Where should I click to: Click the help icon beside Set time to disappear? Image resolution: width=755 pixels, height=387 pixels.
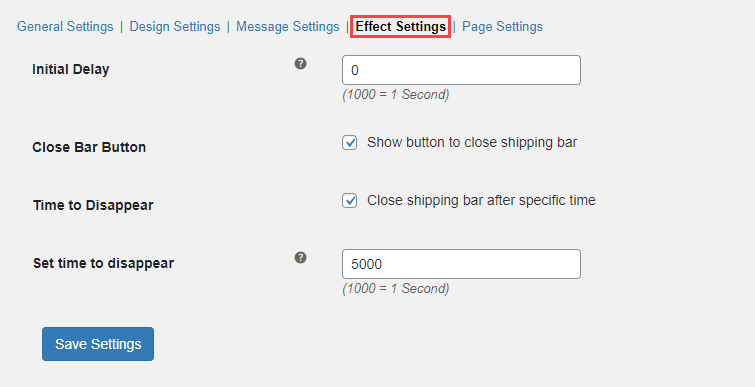(300, 258)
